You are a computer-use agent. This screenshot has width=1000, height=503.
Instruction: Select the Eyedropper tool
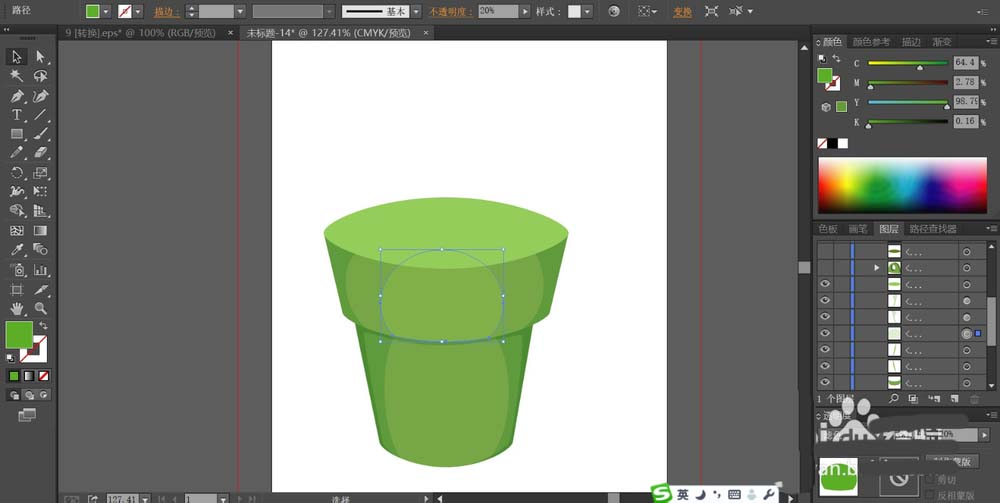(17, 250)
